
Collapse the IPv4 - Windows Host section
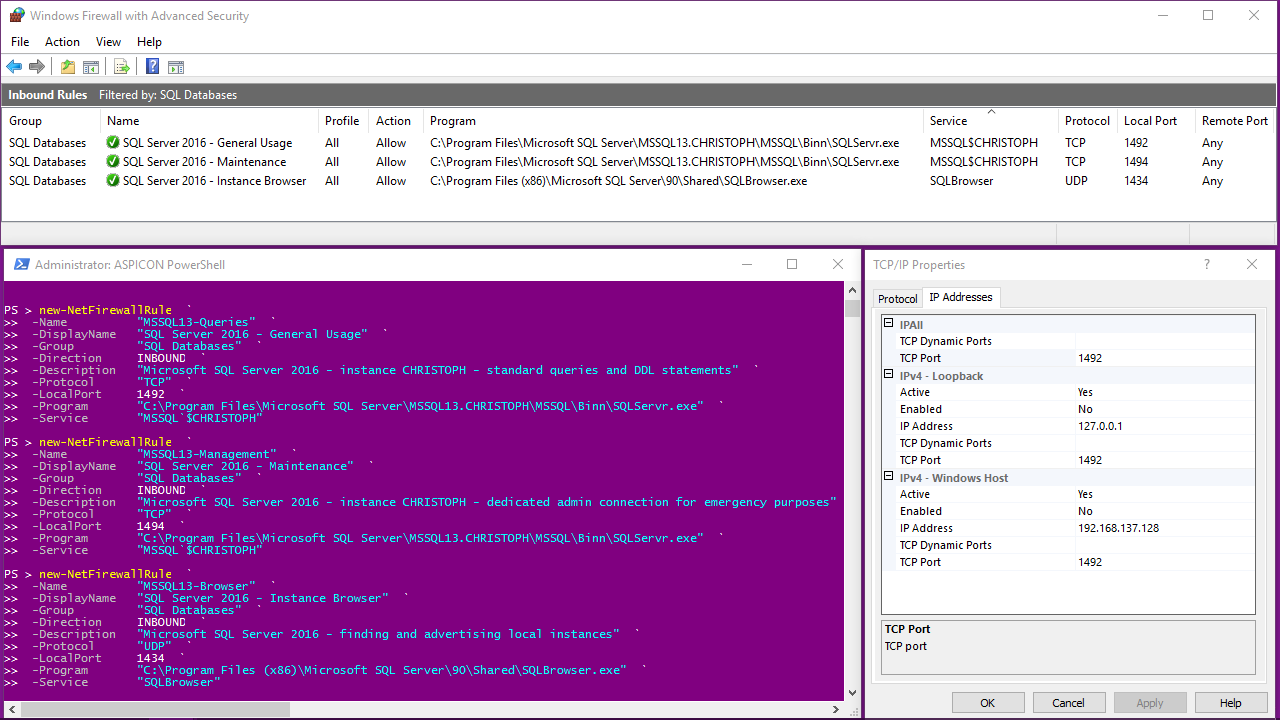pos(888,477)
